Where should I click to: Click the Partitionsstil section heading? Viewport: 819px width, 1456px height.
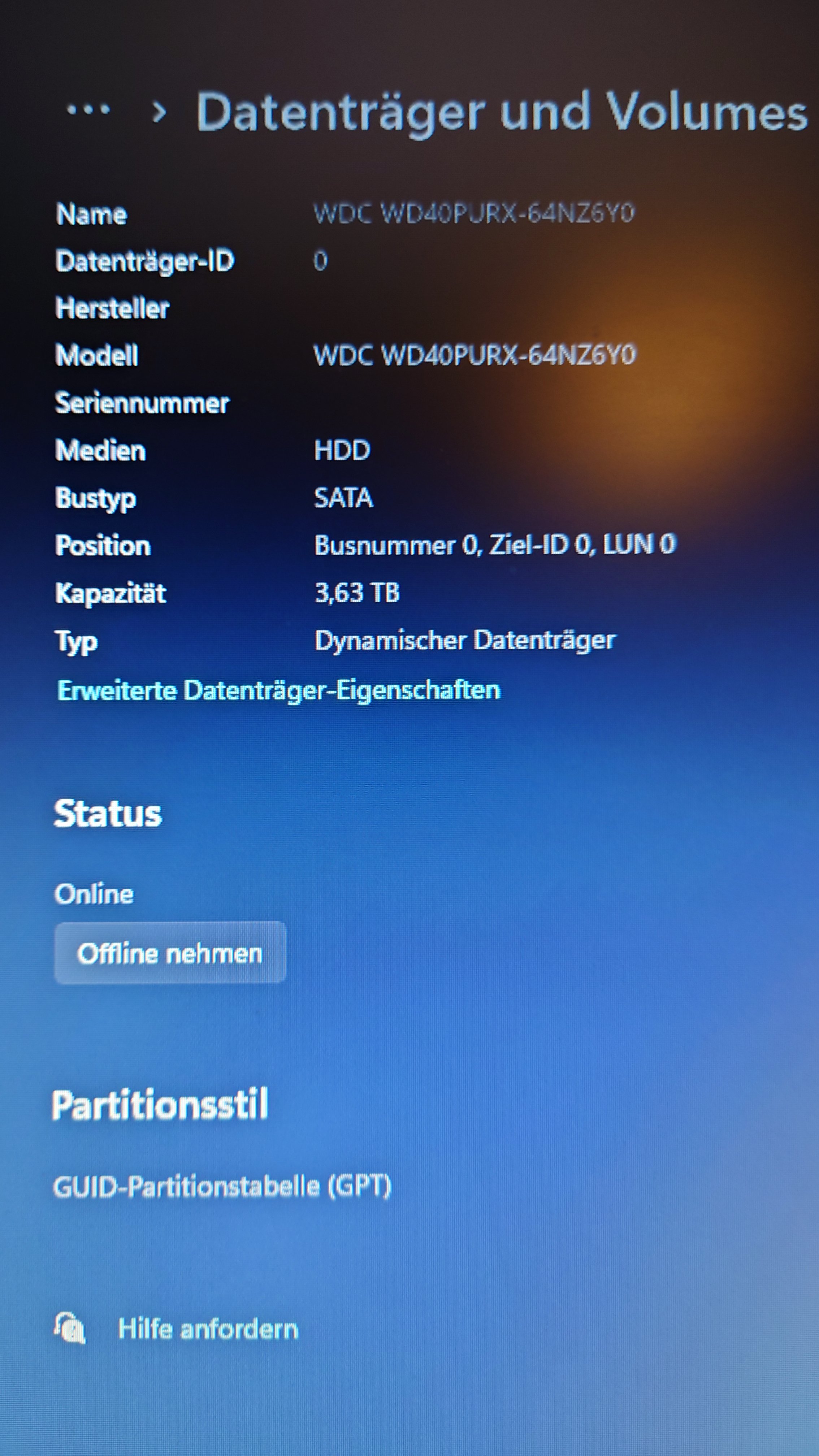[x=159, y=1104]
